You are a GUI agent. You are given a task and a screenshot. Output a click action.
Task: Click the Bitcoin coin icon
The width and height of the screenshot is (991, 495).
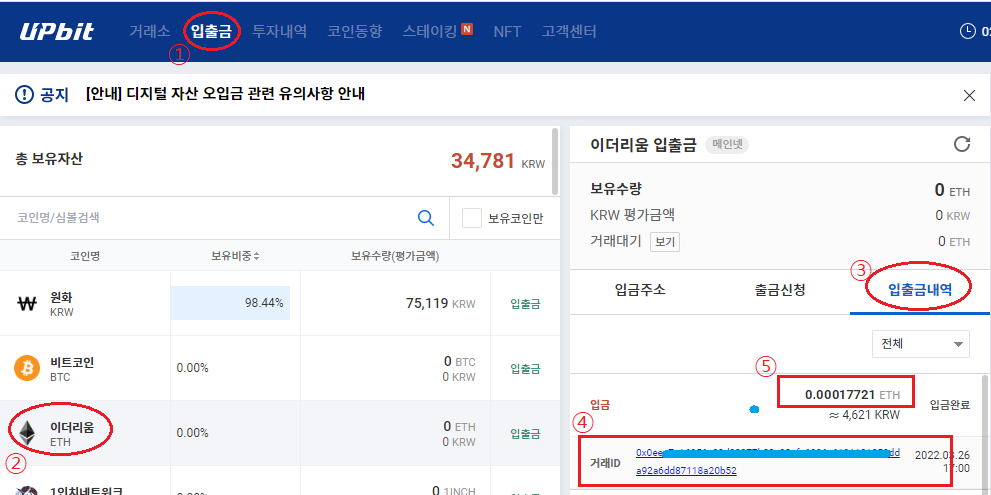pos(27,368)
